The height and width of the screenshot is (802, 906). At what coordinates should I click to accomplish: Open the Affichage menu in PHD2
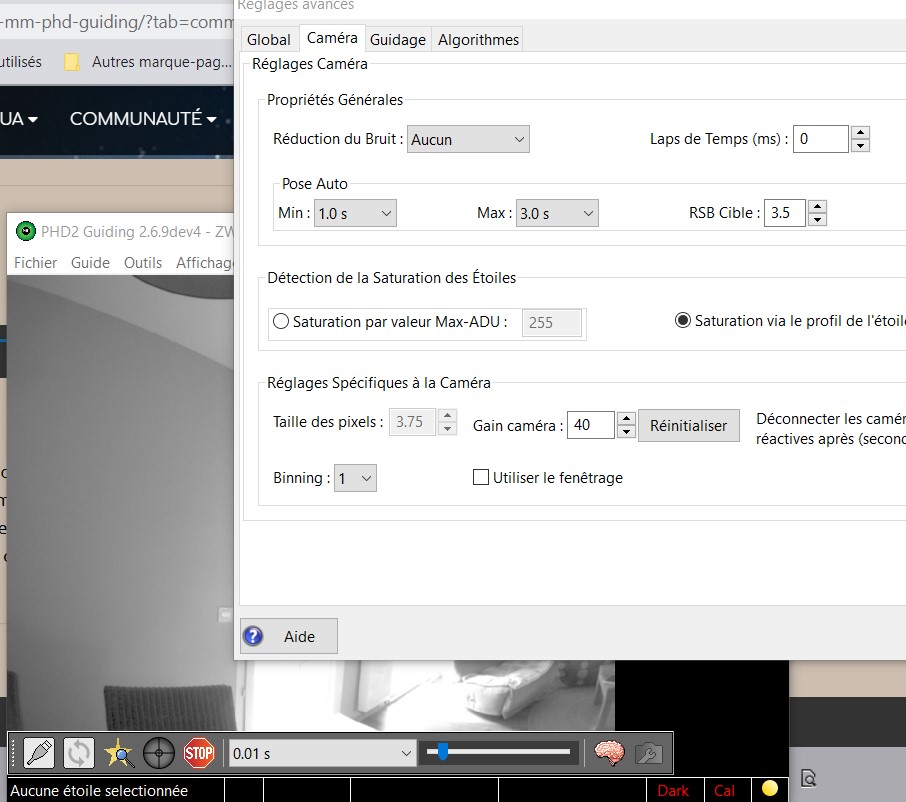pyautogui.click(x=205, y=263)
